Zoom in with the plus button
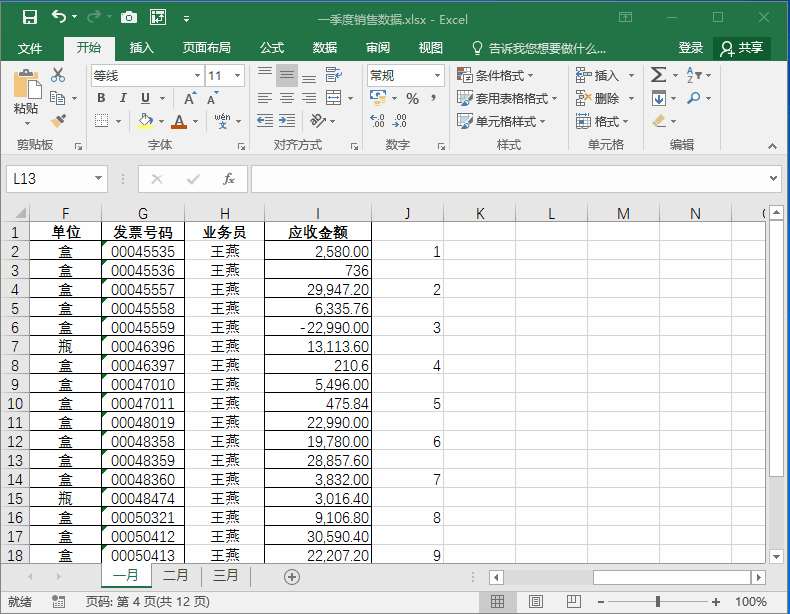The image size is (790, 614). pyautogui.click(x=716, y=601)
